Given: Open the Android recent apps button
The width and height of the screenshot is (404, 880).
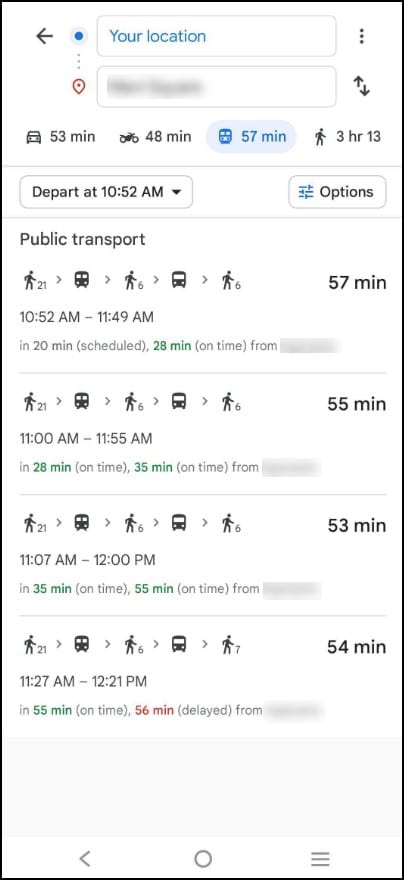Looking at the screenshot, I should click(320, 859).
